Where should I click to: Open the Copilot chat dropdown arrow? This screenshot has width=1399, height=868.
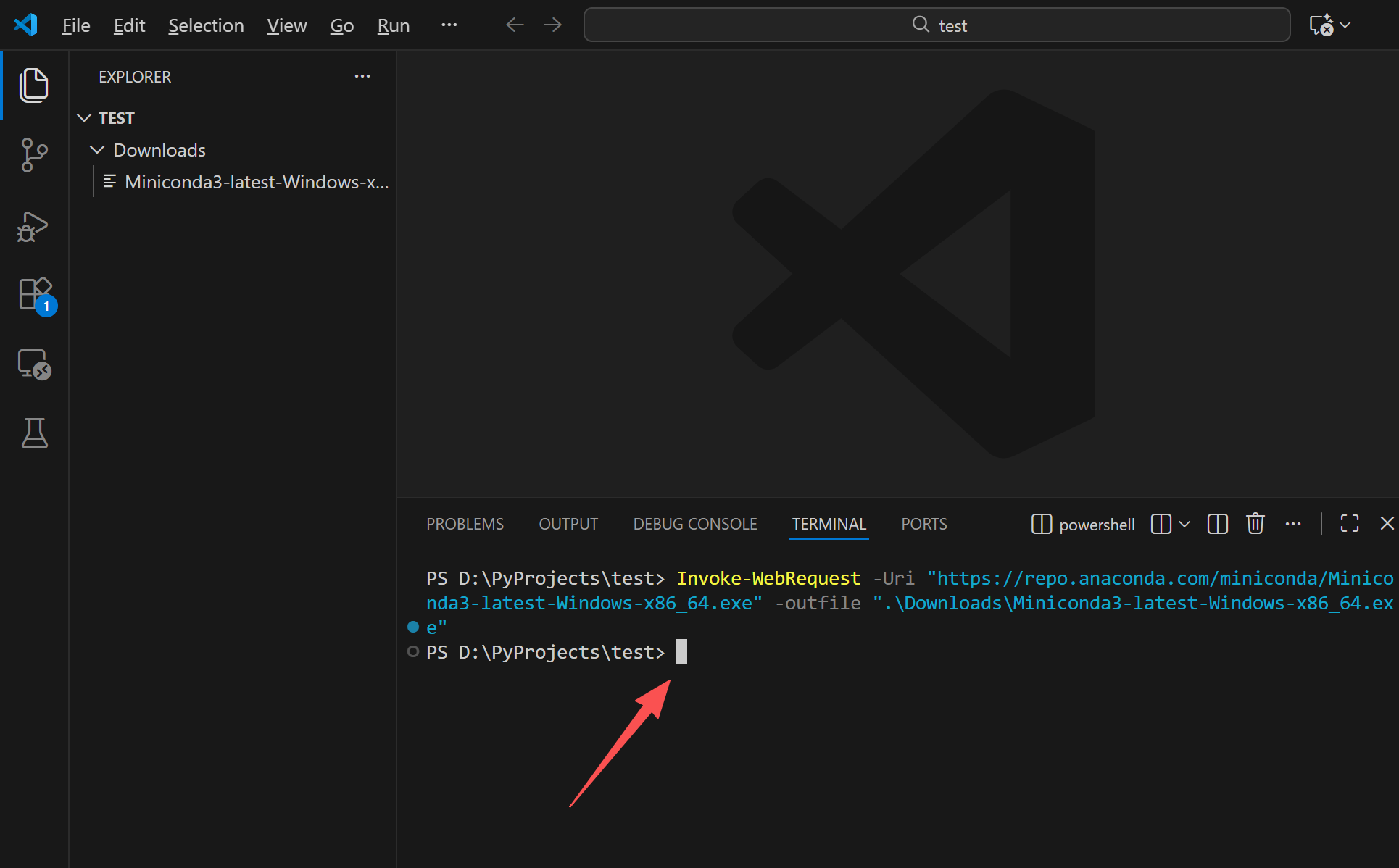point(1345,25)
